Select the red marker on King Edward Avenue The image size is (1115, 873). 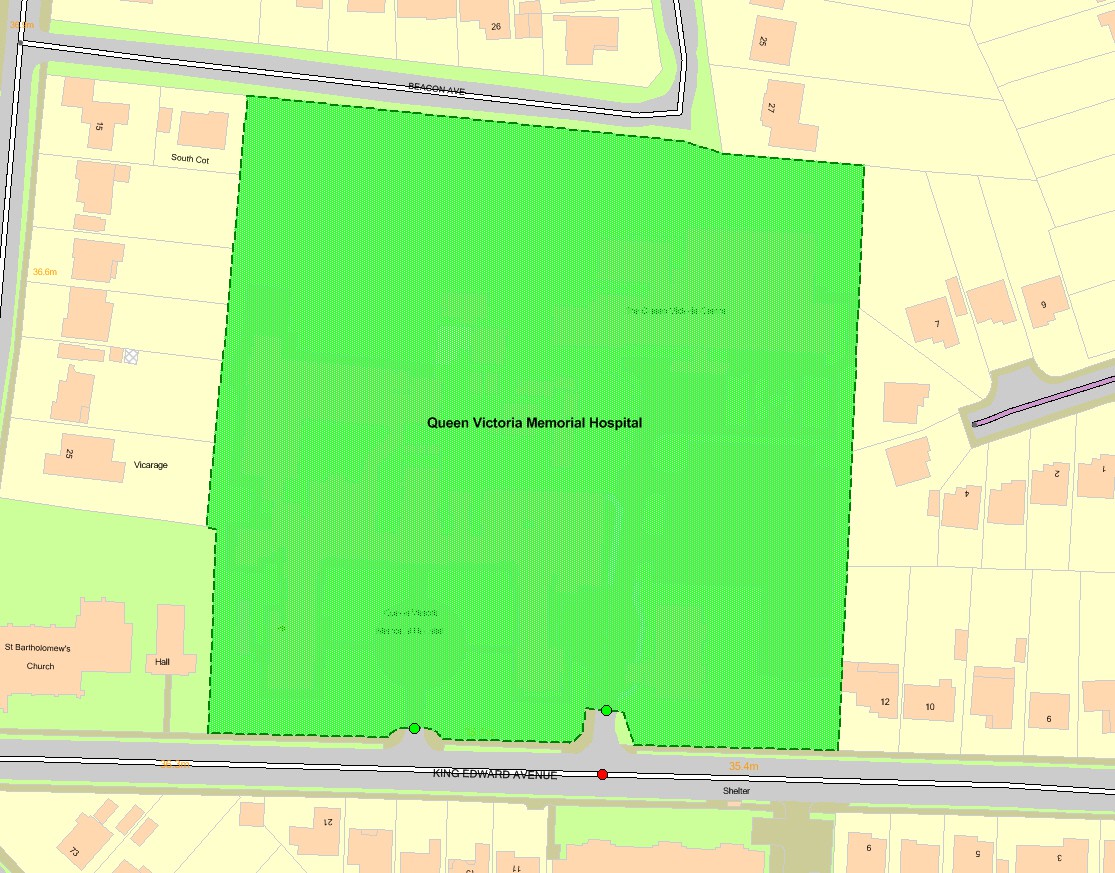tap(603, 773)
